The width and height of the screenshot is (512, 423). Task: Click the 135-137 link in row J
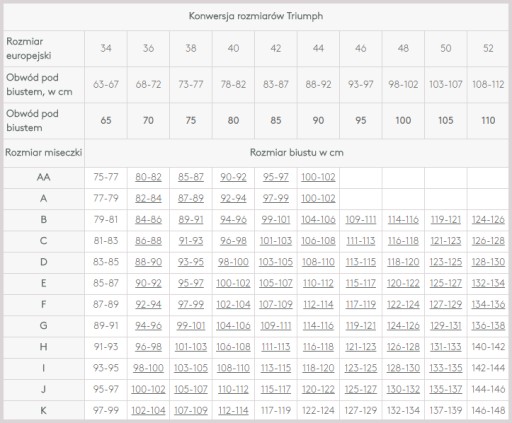tap(446, 389)
